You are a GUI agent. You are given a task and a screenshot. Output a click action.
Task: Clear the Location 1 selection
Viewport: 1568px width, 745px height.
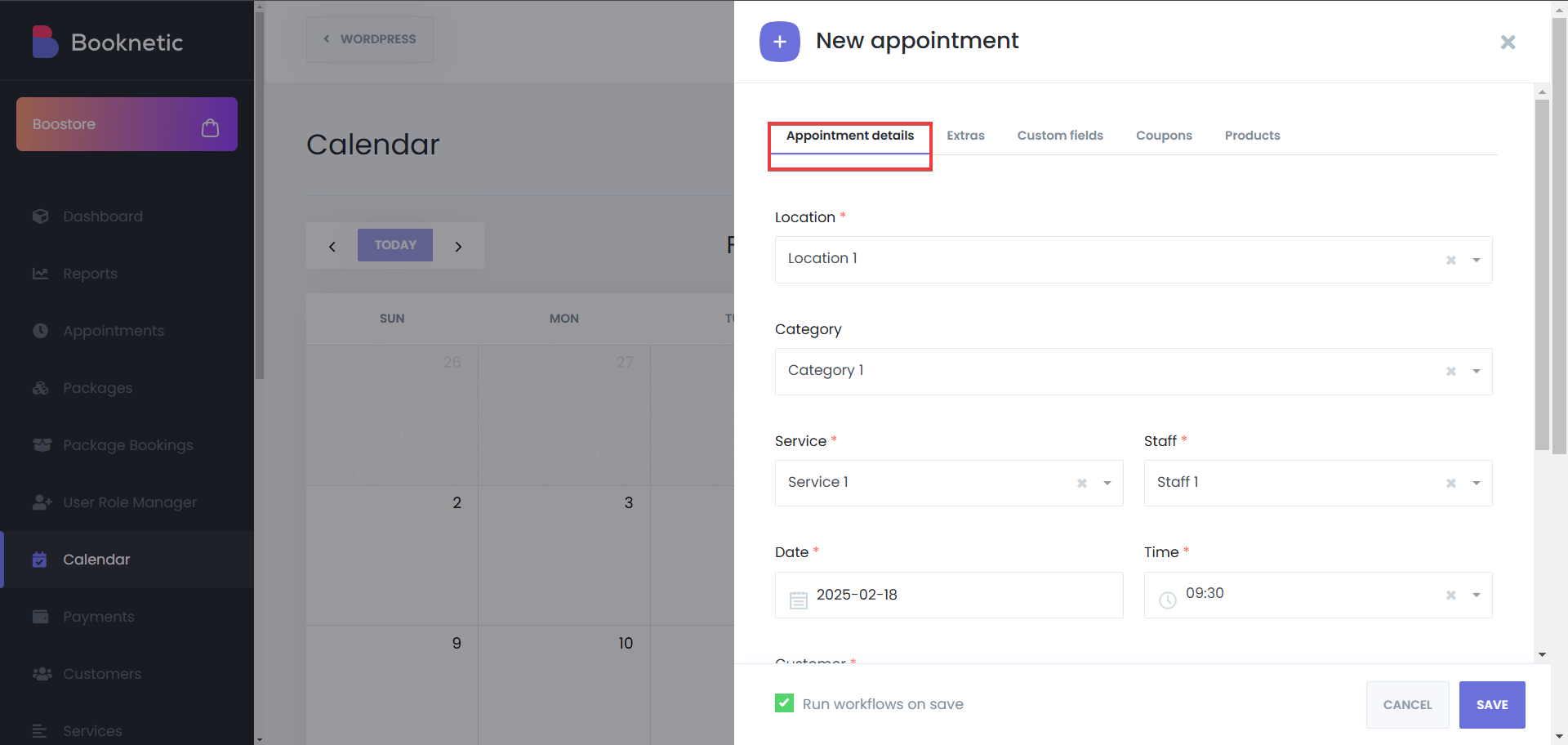pyautogui.click(x=1451, y=260)
